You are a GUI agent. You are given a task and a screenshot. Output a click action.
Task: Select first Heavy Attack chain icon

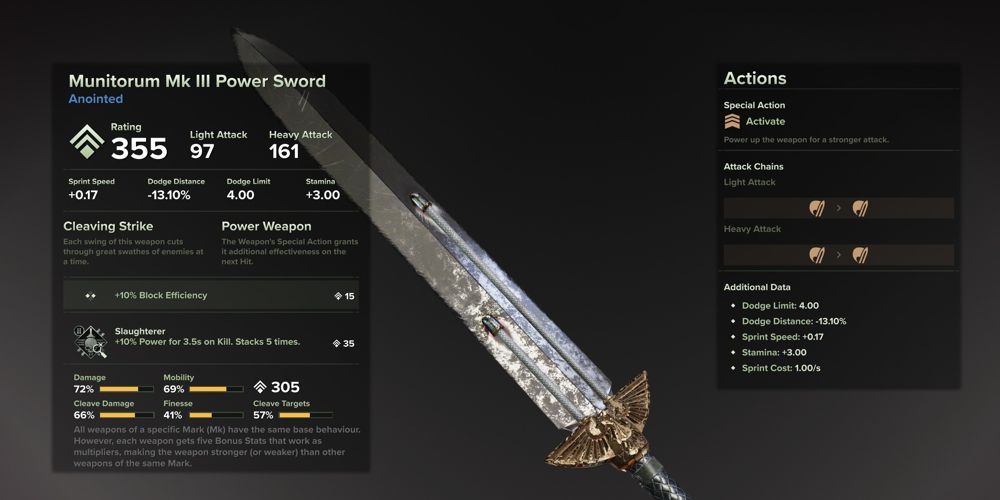817,255
